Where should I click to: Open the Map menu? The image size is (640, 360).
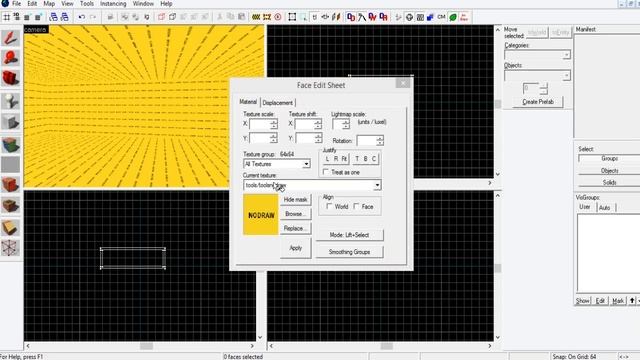tap(49, 4)
